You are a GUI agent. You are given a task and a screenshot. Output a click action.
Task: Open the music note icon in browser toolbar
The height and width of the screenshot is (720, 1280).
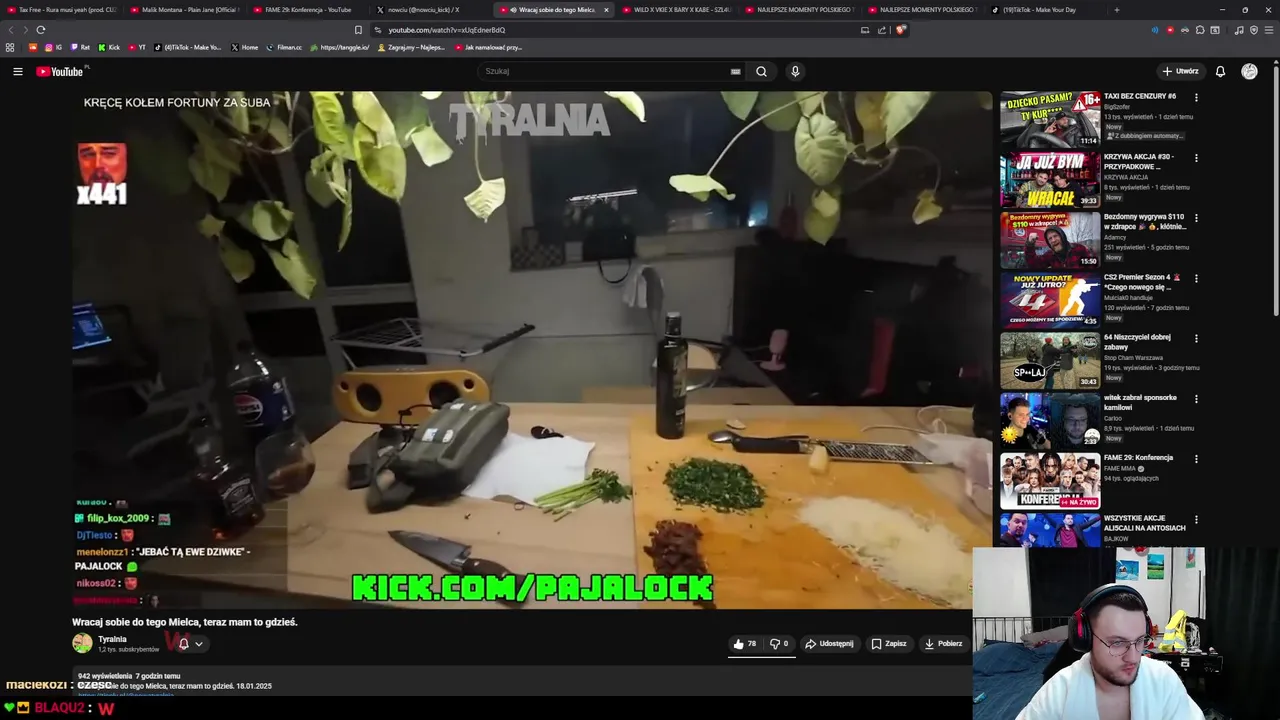(1239, 30)
